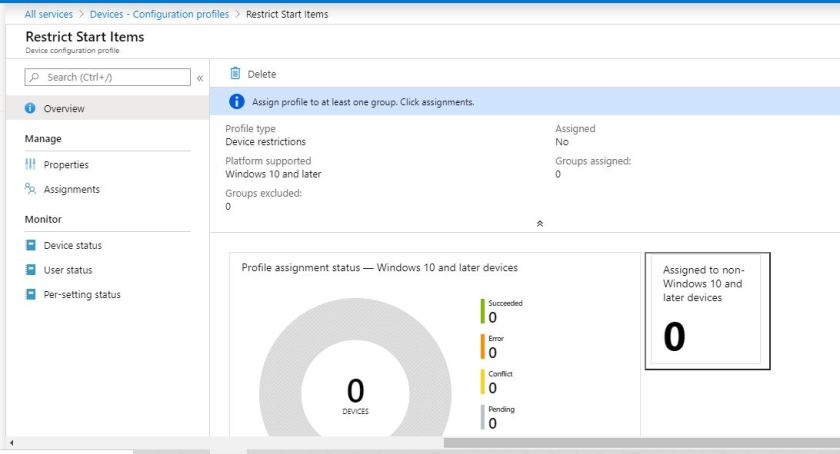Click the Overview info icon in sidebar

(30, 108)
